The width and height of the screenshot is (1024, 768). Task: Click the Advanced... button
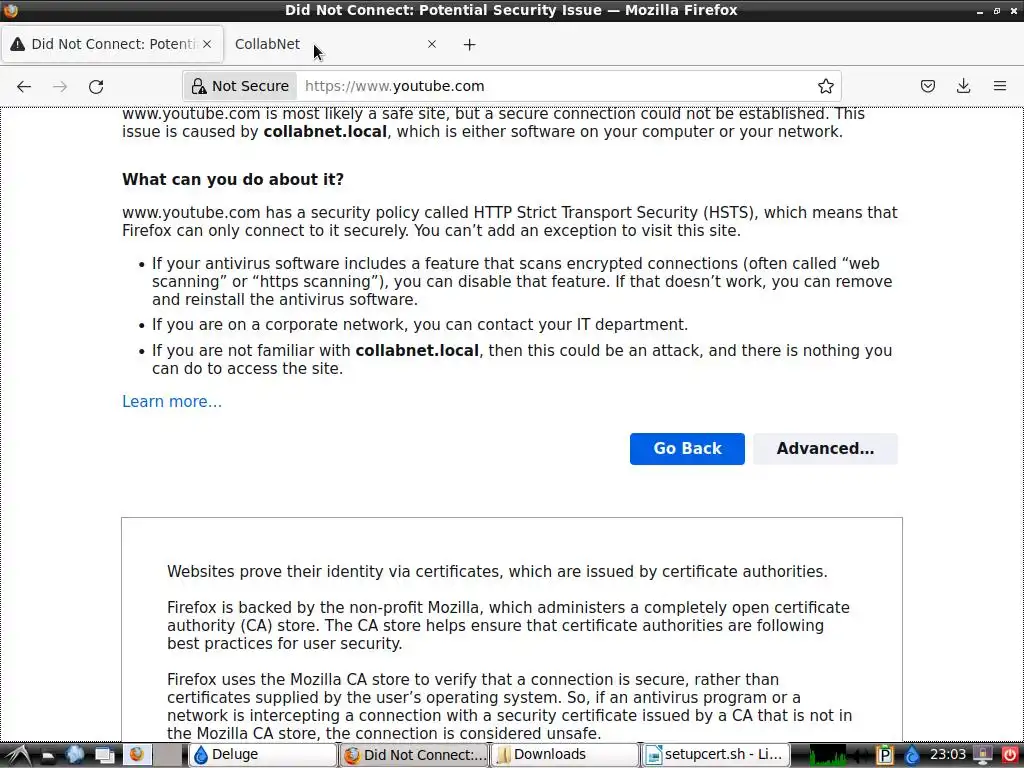tap(825, 449)
